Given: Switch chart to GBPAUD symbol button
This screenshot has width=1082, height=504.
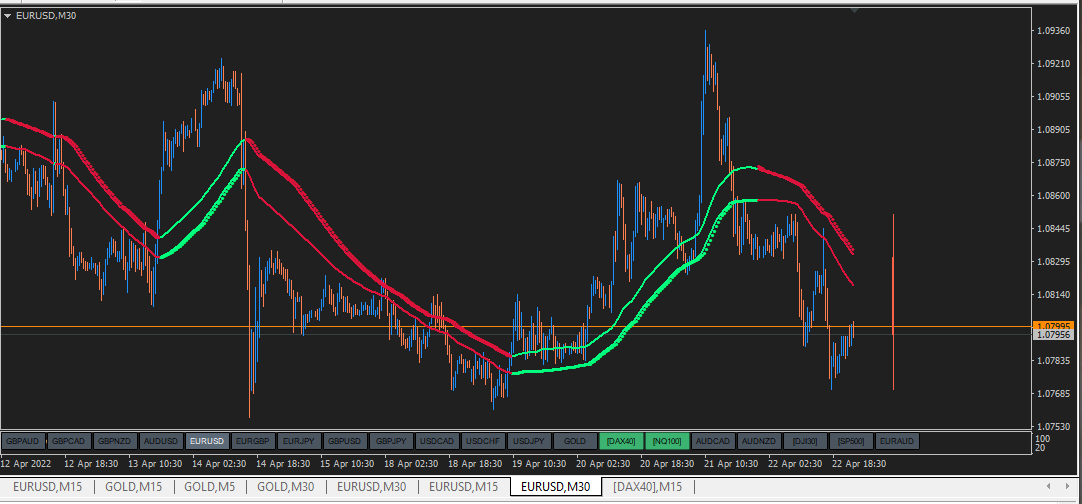Looking at the screenshot, I should click(23, 441).
